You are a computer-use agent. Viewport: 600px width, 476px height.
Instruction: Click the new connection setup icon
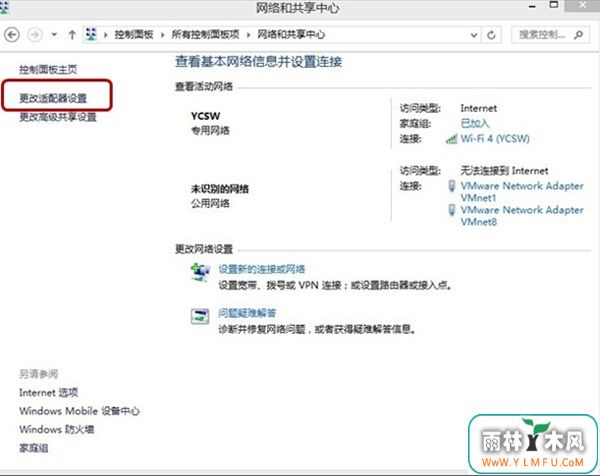[200, 273]
